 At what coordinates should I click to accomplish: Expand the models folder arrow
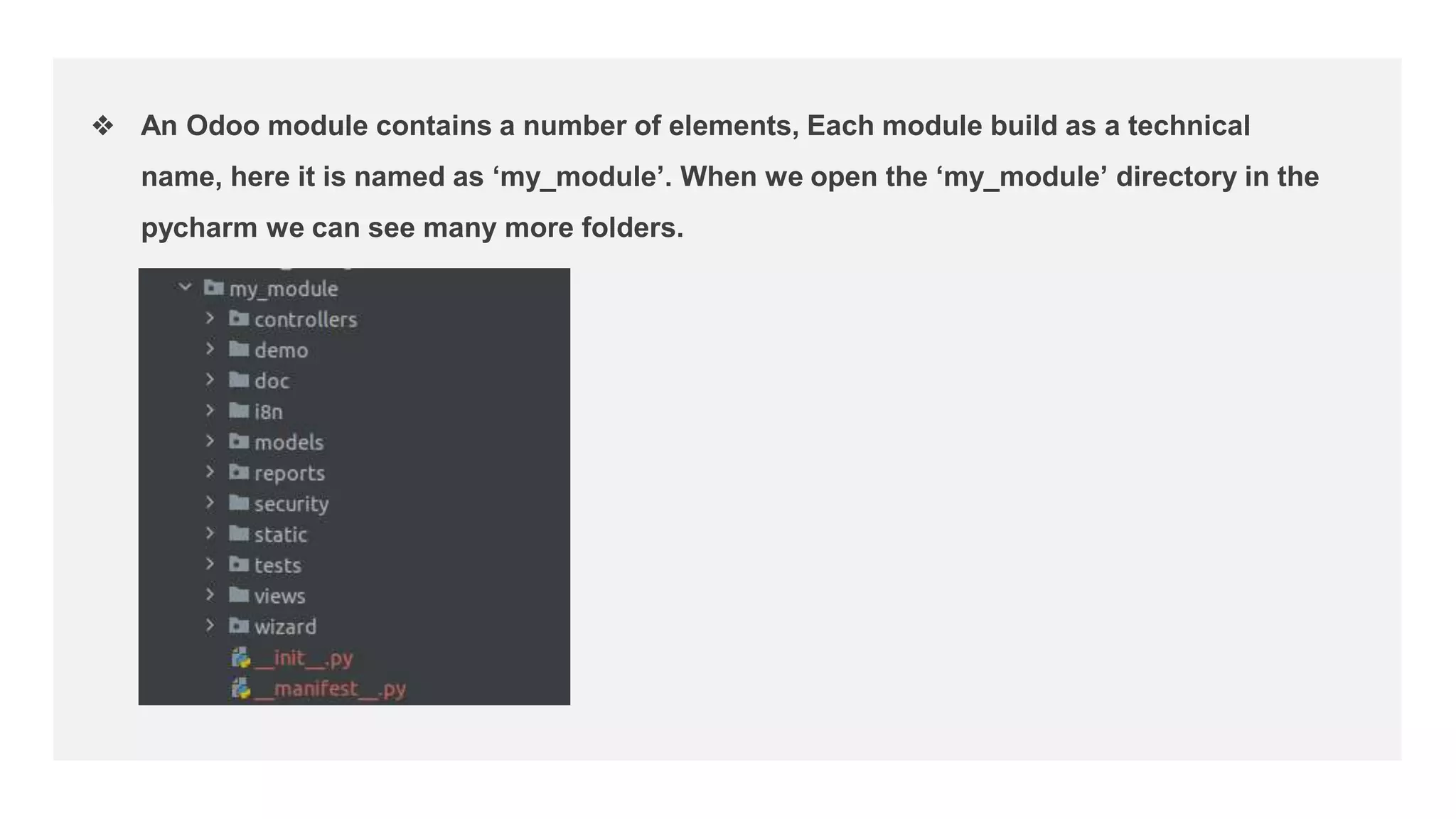point(210,441)
